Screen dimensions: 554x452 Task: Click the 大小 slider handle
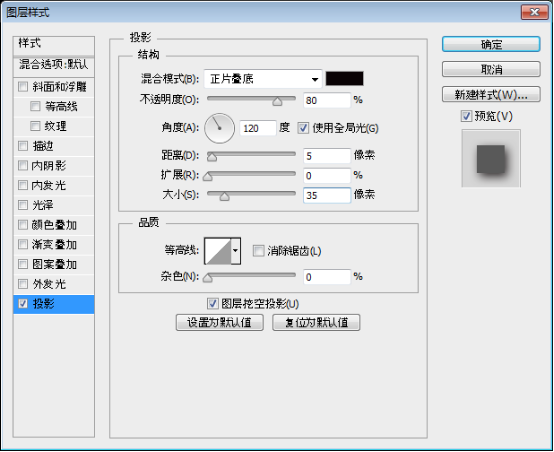pyautogui.click(x=224, y=196)
